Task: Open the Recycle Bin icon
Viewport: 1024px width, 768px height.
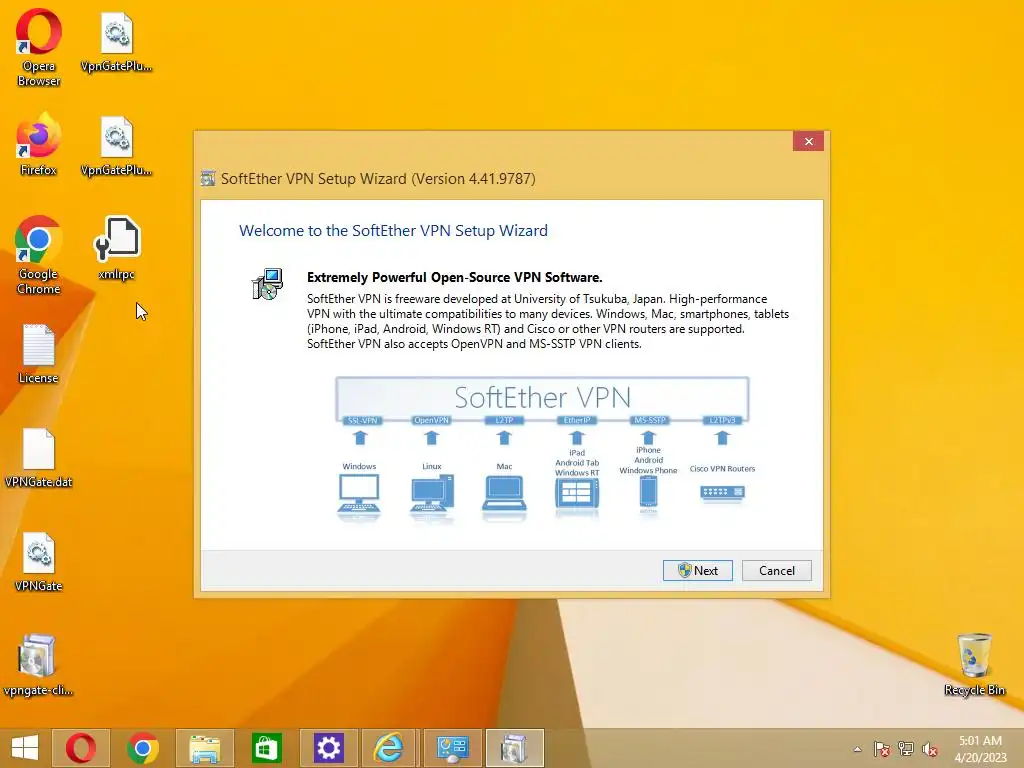Action: pos(974,665)
